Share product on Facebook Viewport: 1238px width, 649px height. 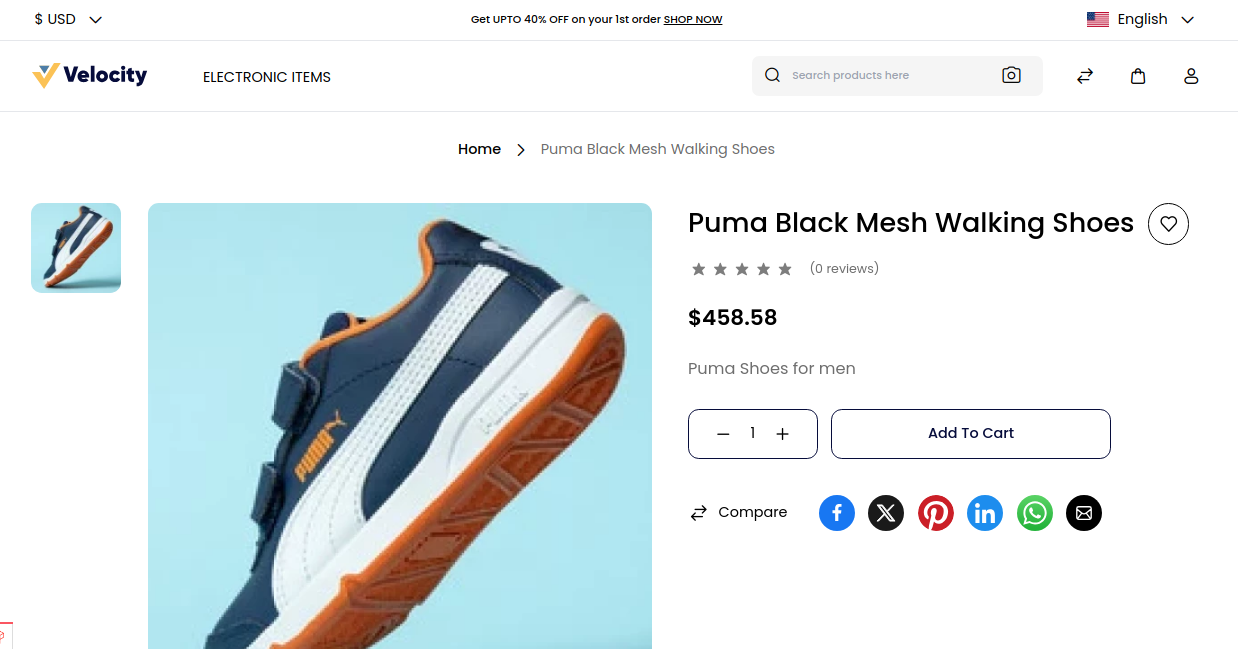coord(837,513)
